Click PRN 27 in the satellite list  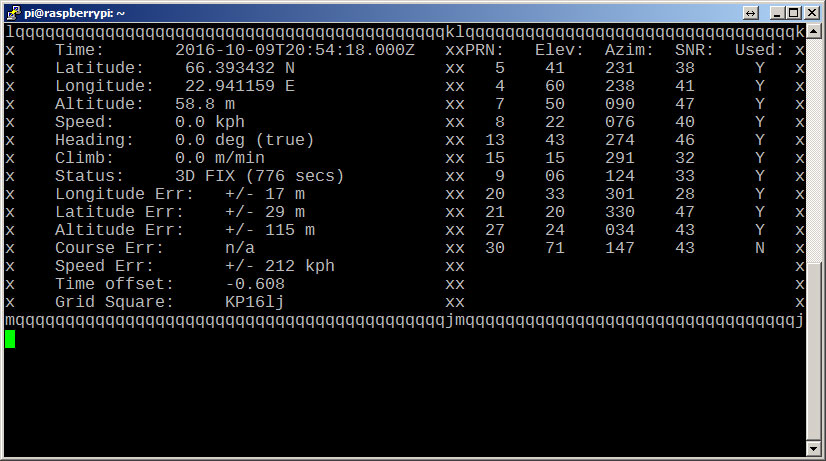point(495,230)
